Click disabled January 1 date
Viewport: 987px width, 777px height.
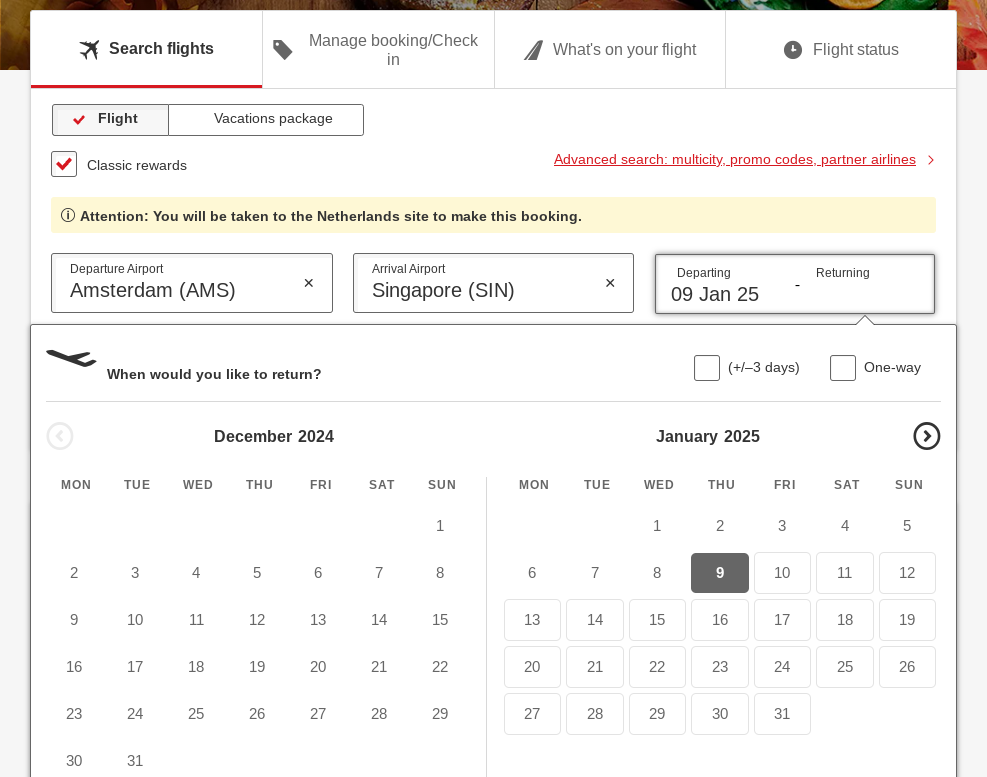[657, 526]
